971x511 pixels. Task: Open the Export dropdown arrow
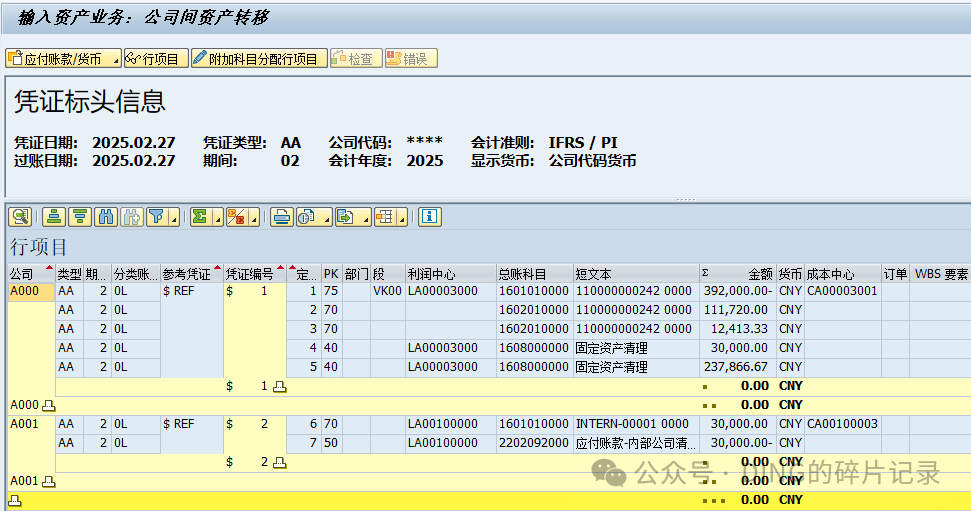coord(365,217)
